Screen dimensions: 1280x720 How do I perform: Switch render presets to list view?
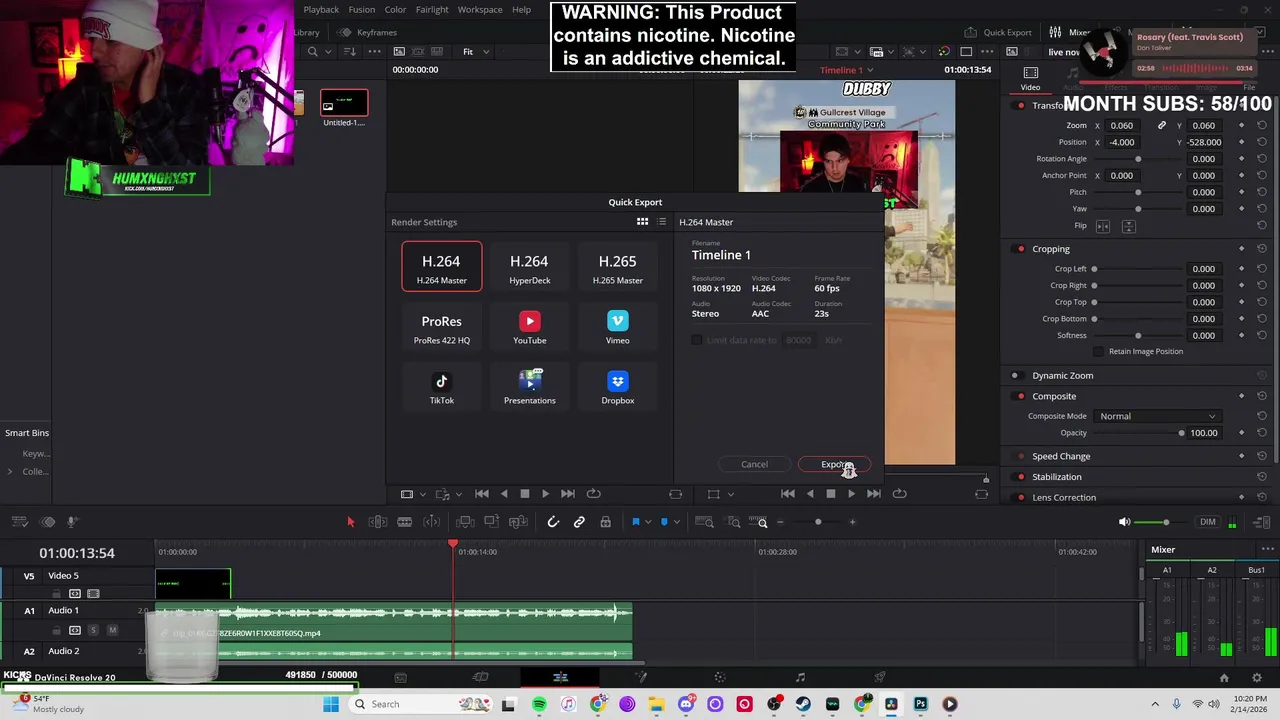(661, 222)
